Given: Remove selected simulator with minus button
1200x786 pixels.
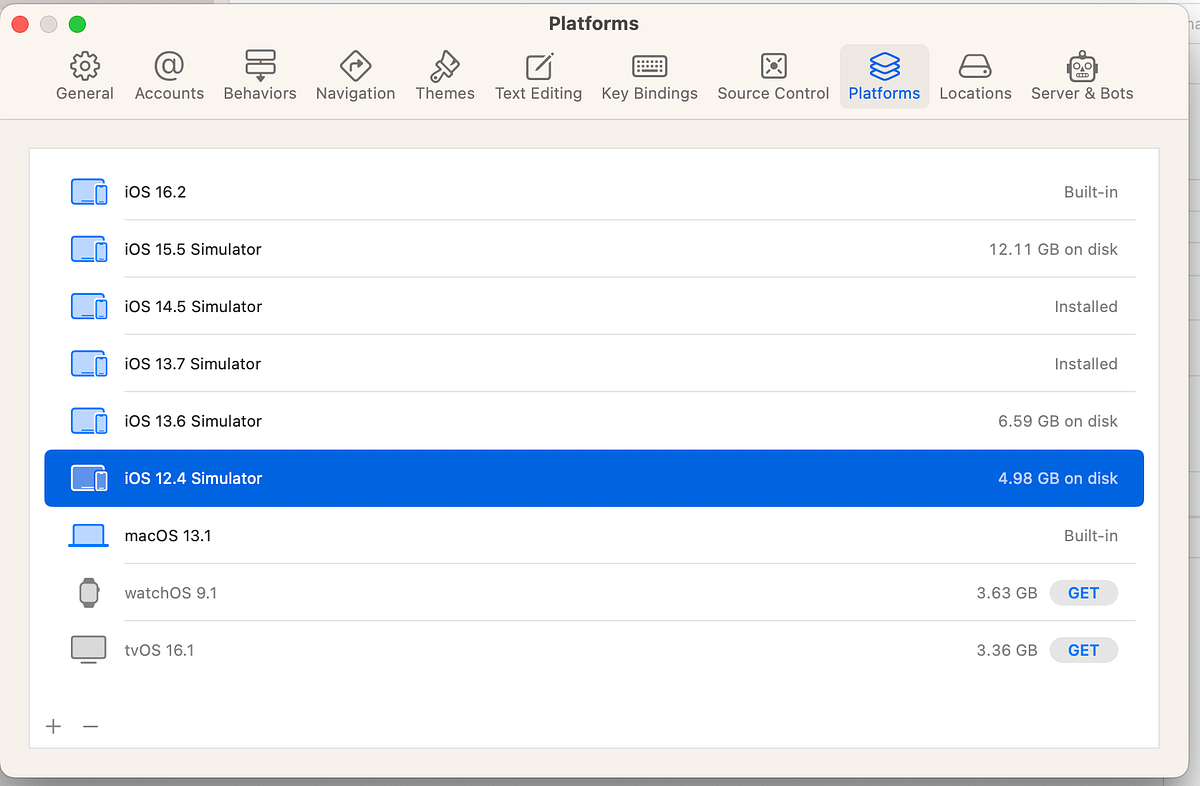Looking at the screenshot, I should coord(90,726).
